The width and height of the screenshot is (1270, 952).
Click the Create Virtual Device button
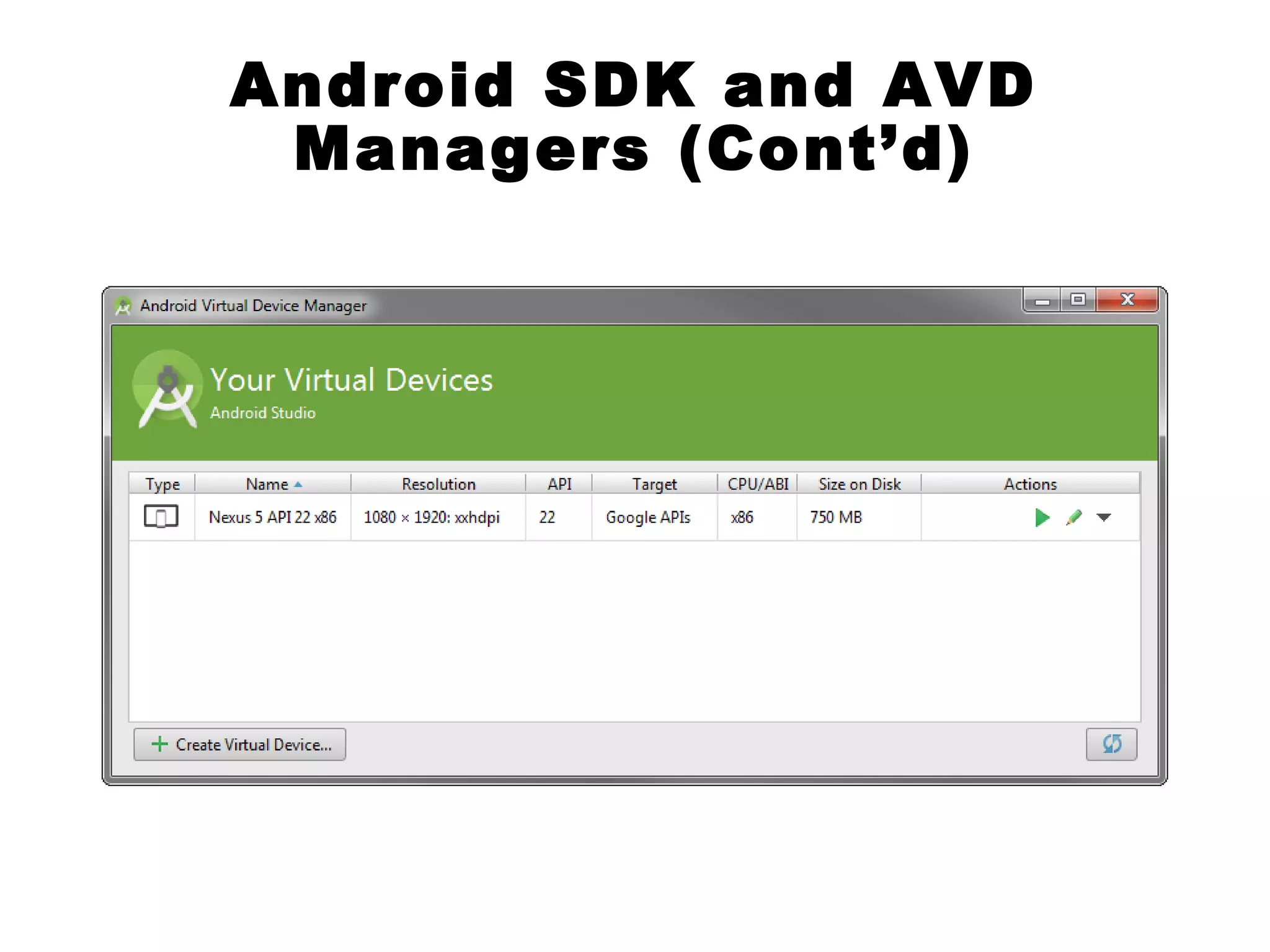pyautogui.click(x=240, y=744)
